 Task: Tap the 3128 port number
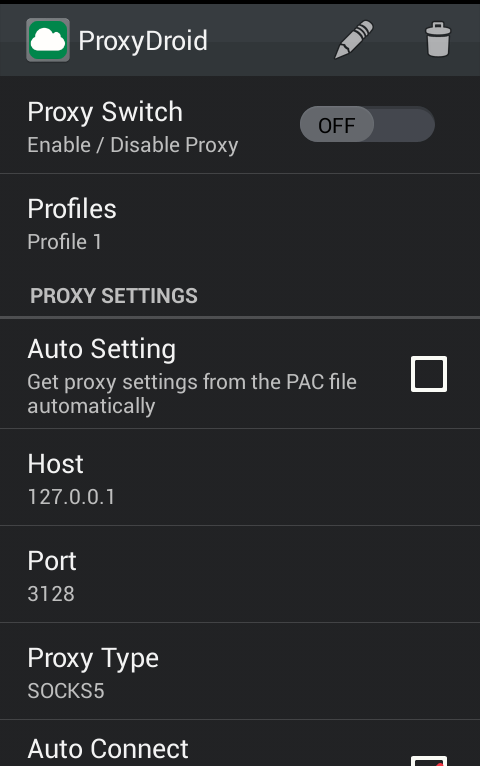point(51,594)
